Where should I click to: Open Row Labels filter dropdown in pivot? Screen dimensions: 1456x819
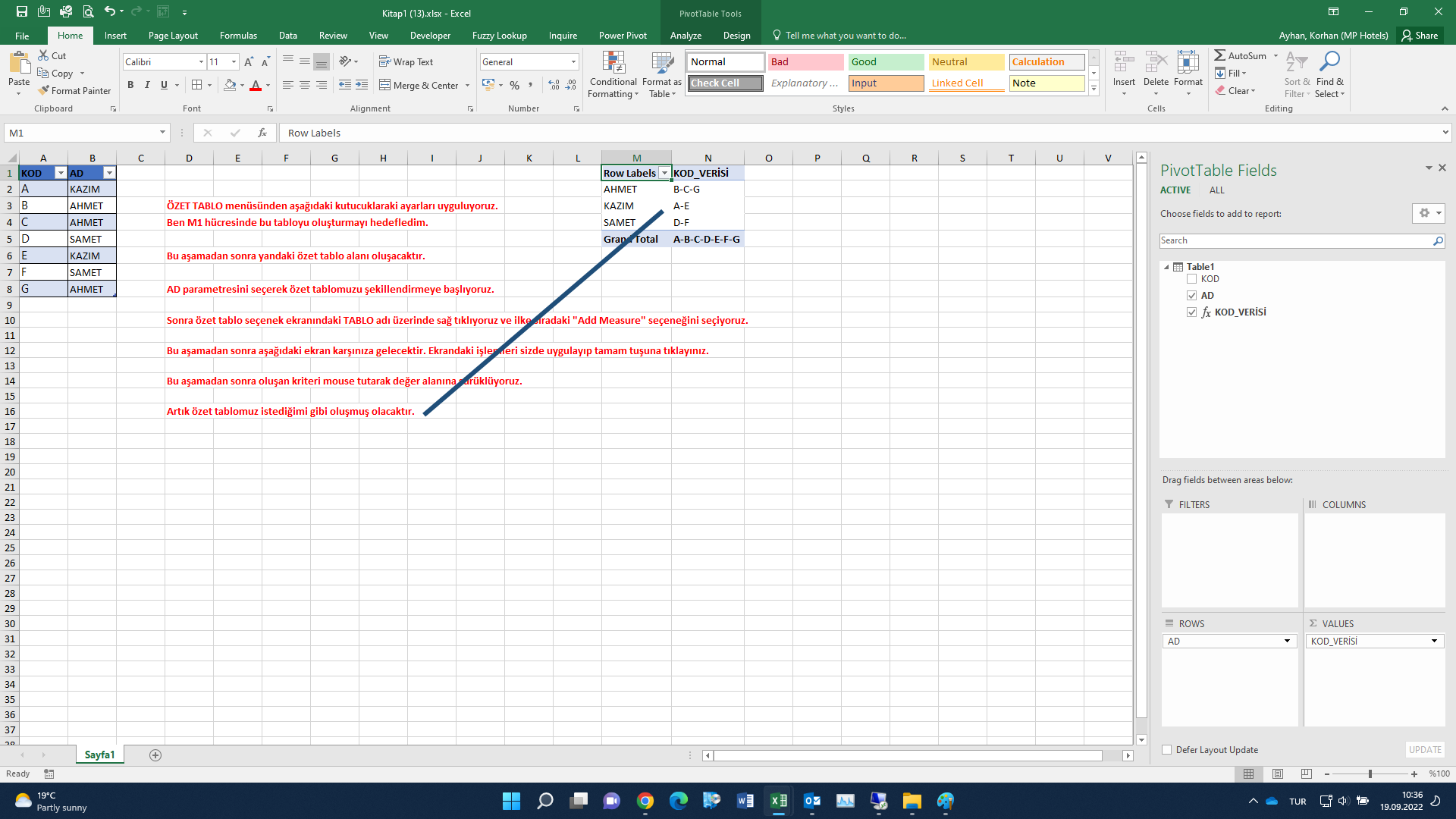[x=664, y=173]
